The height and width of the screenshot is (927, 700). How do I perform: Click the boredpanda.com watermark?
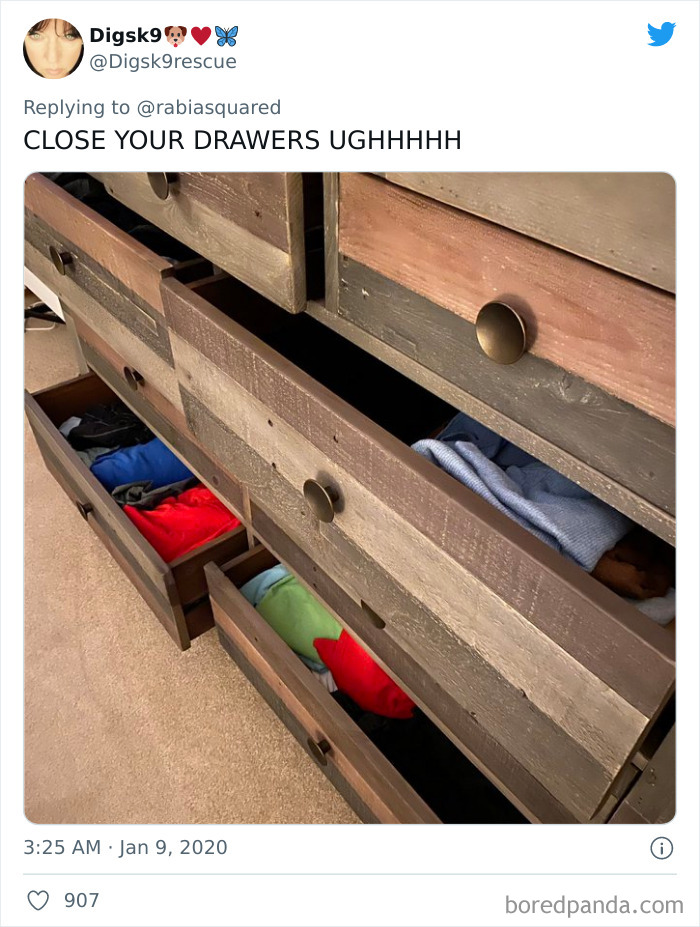click(594, 905)
